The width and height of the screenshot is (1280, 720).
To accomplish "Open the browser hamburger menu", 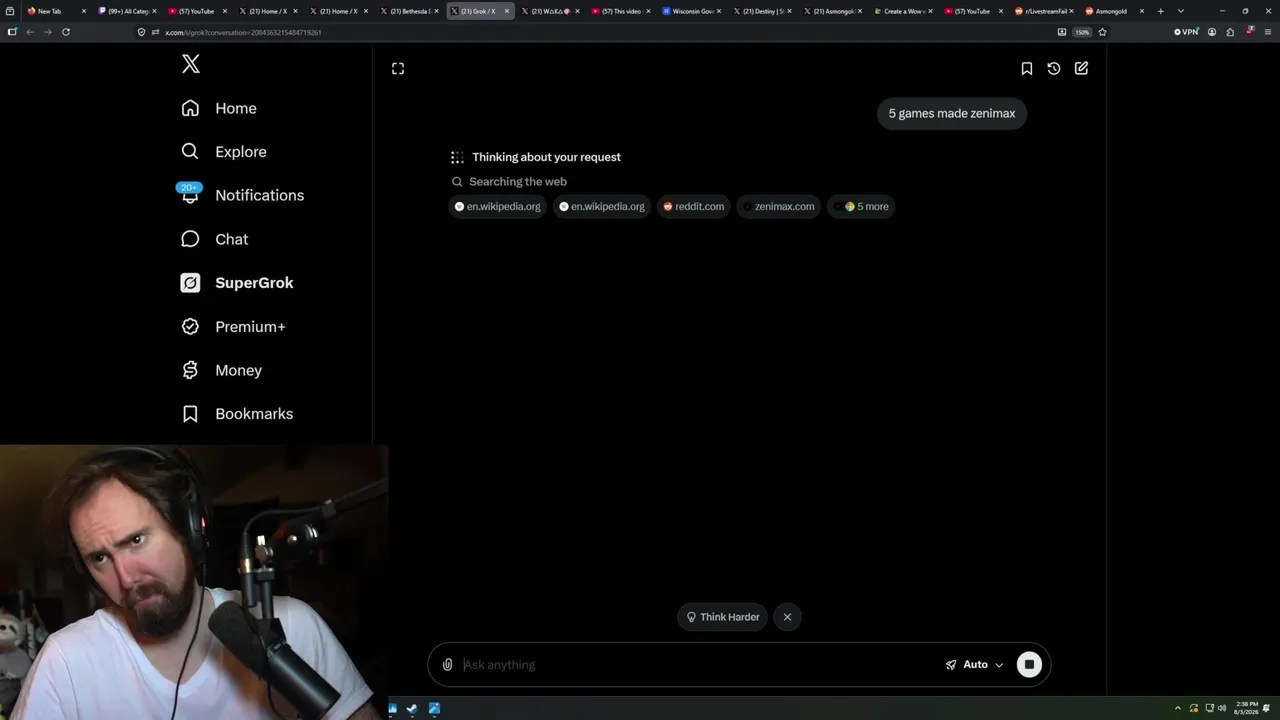I will [x=1267, y=32].
